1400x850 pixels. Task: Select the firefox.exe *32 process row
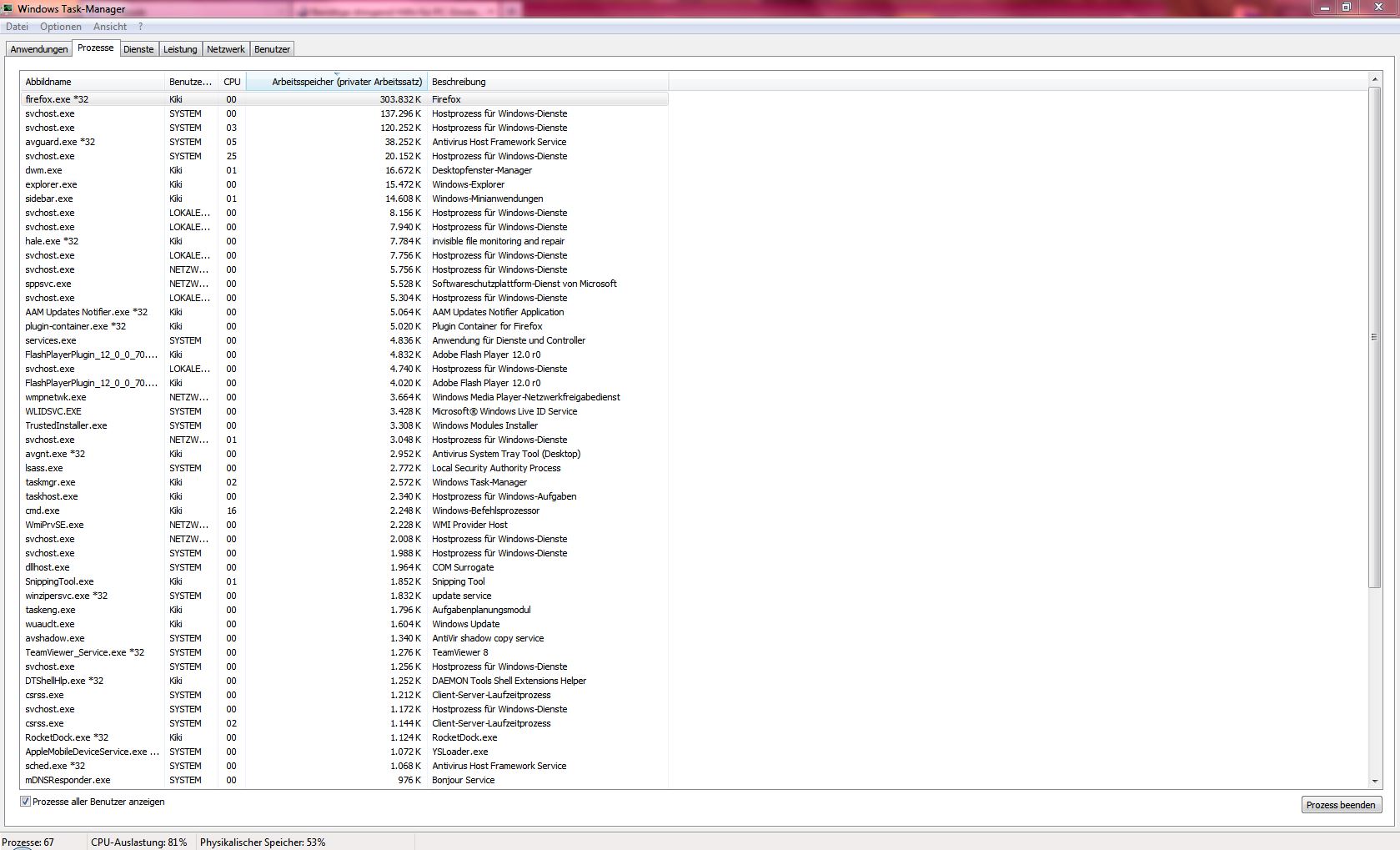point(344,99)
